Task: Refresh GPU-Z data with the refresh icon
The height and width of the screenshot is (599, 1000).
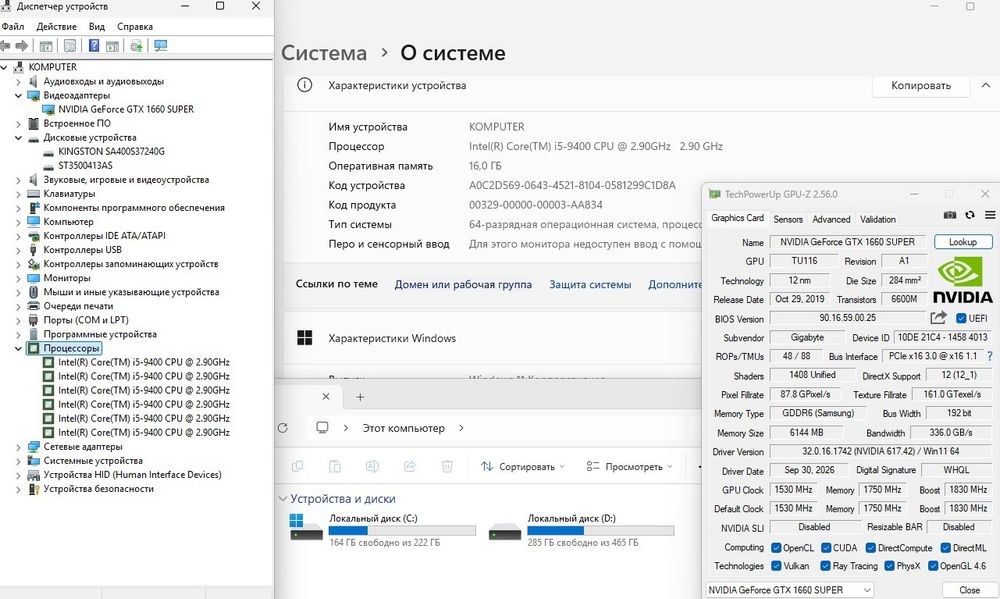Action: [x=970, y=215]
